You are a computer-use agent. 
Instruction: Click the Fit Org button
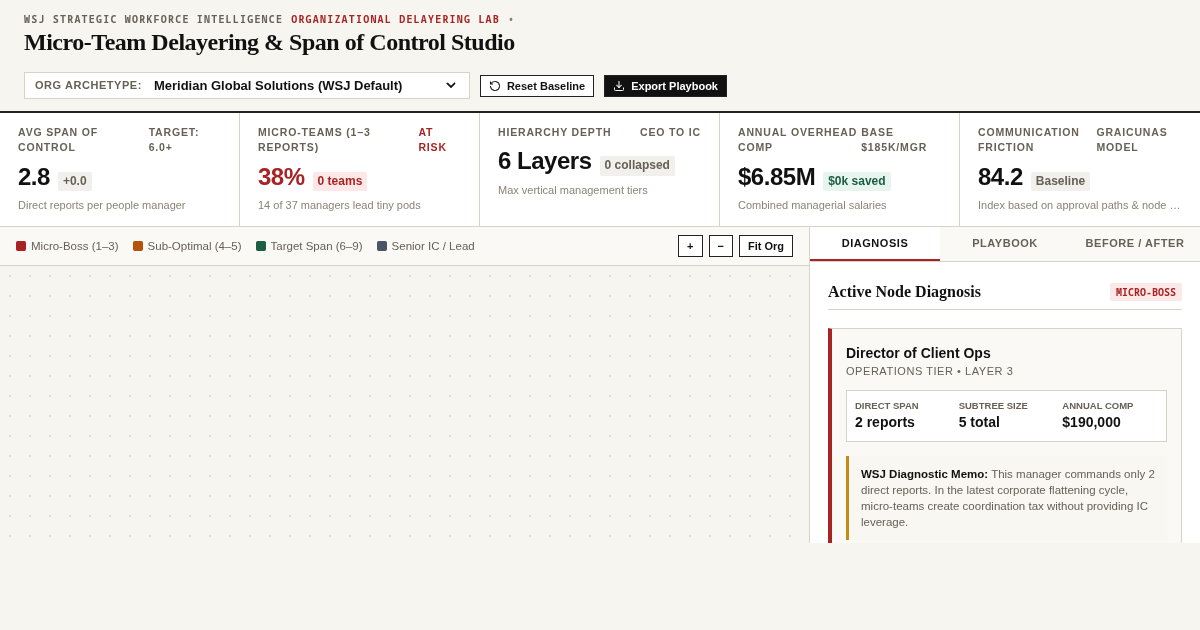(x=766, y=246)
